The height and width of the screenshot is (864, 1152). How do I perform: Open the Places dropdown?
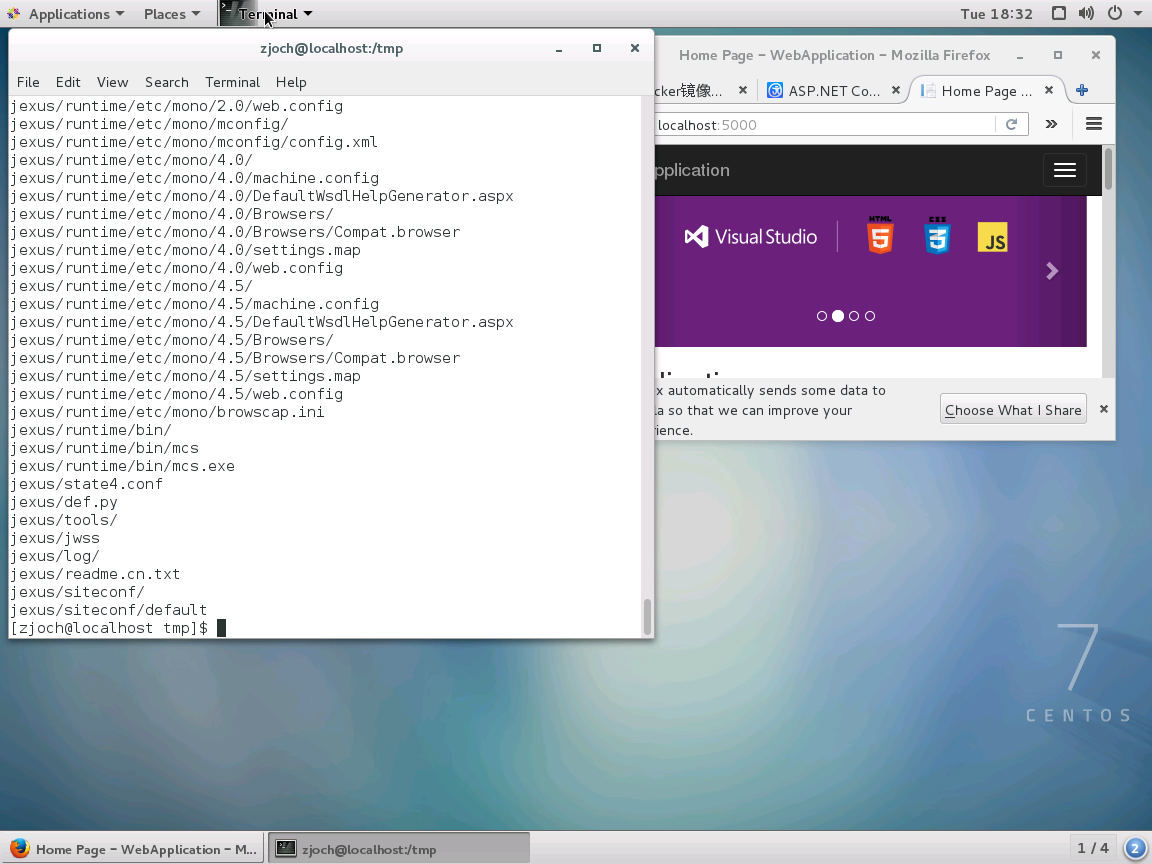coord(166,13)
